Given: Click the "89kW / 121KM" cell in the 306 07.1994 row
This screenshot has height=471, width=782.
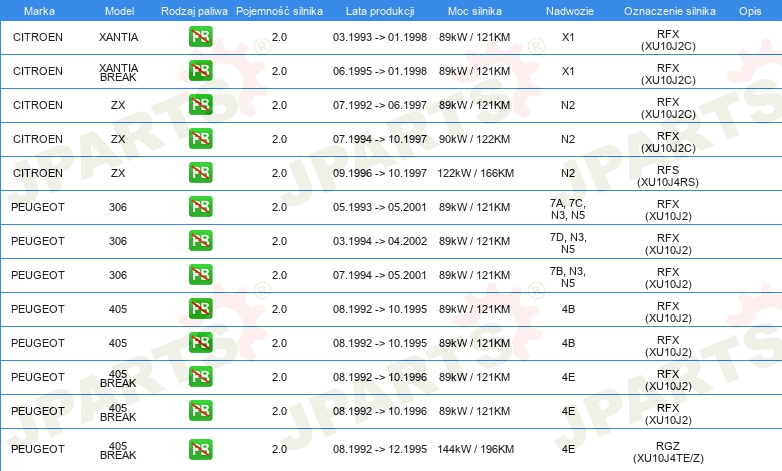Looking at the screenshot, I should pyautogui.click(x=475, y=274).
